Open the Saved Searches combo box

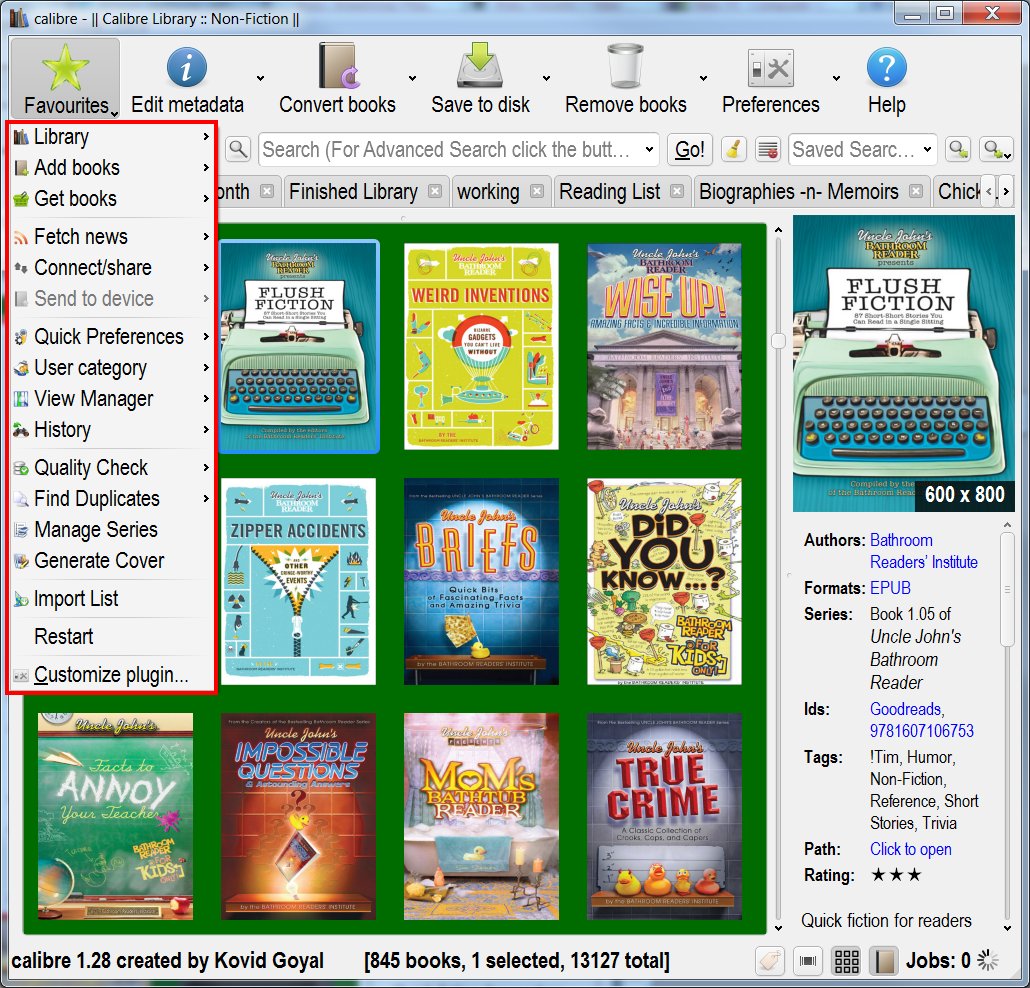coord(862,149)
